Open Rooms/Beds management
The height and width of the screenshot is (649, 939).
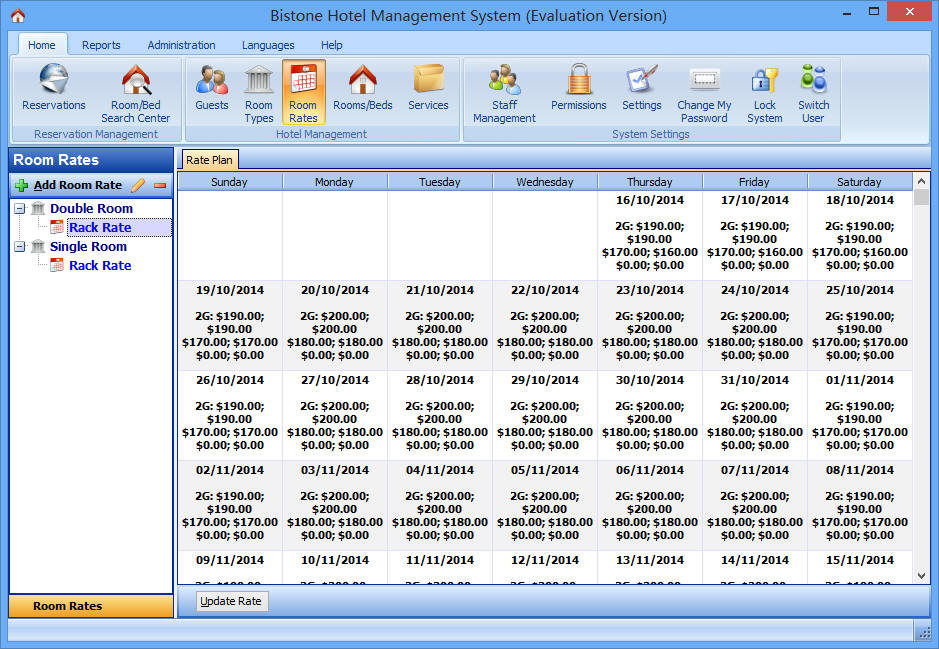point(363,87)
